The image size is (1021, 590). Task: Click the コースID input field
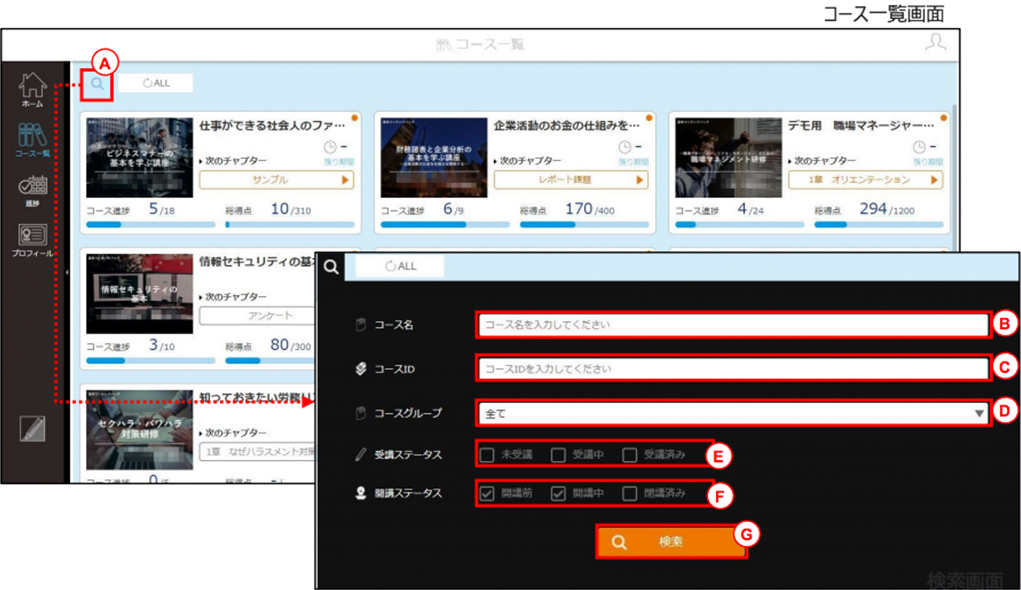pos(733,369)
